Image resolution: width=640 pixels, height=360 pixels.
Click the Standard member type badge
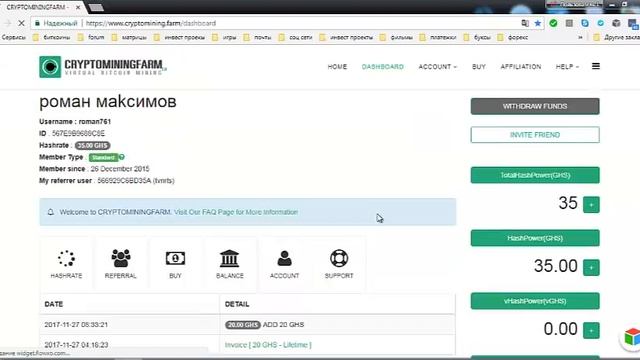pos(103,157)
